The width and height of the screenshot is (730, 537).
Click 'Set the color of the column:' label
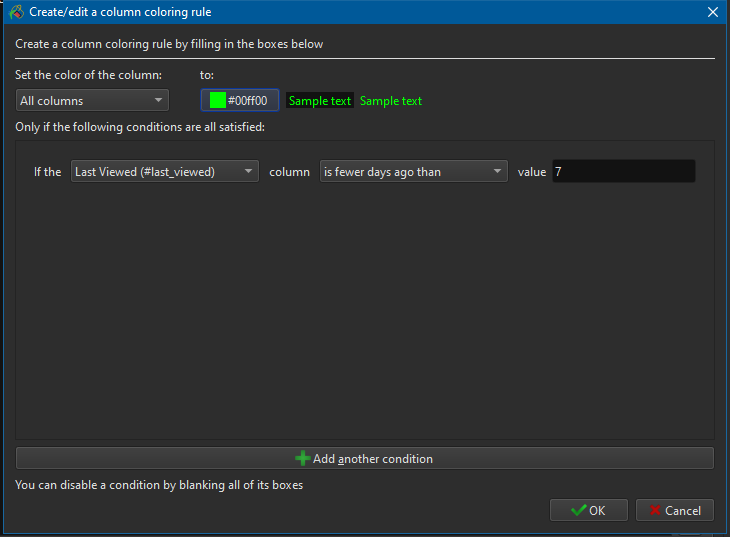(x=88, y=75)
